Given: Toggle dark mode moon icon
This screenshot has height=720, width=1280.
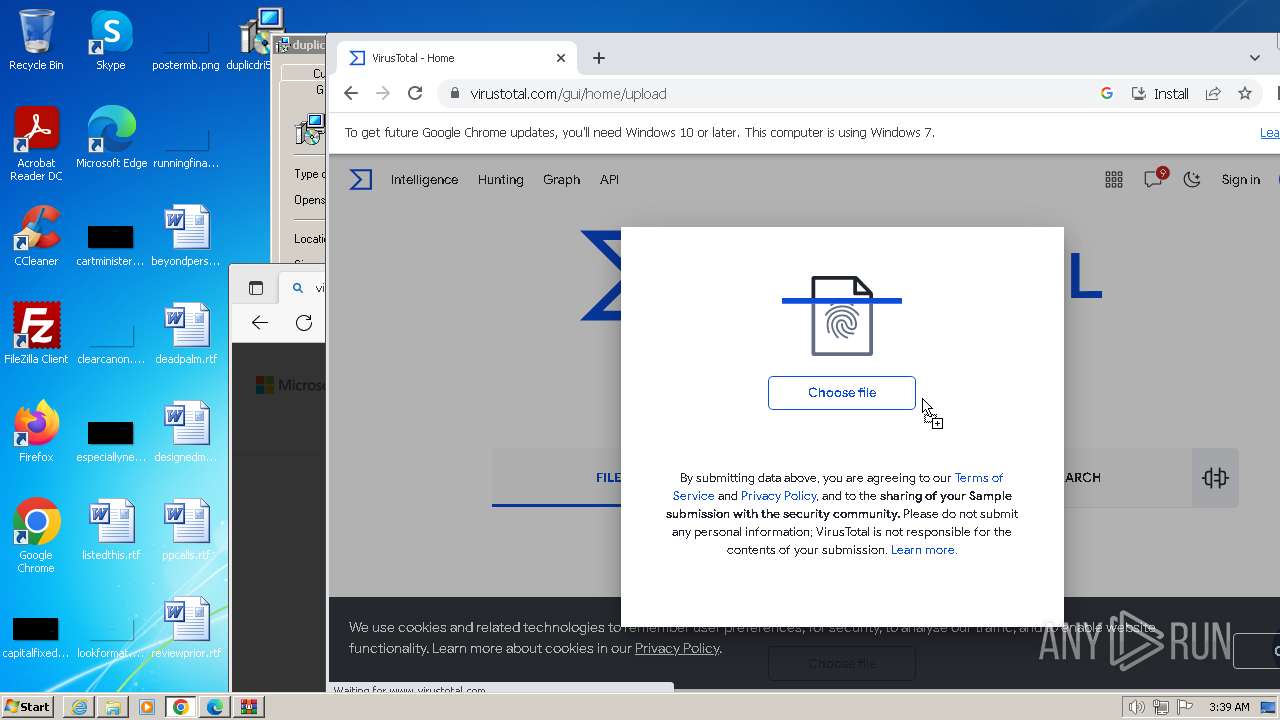Looking at the screenshot, I should pos(1192,180).
